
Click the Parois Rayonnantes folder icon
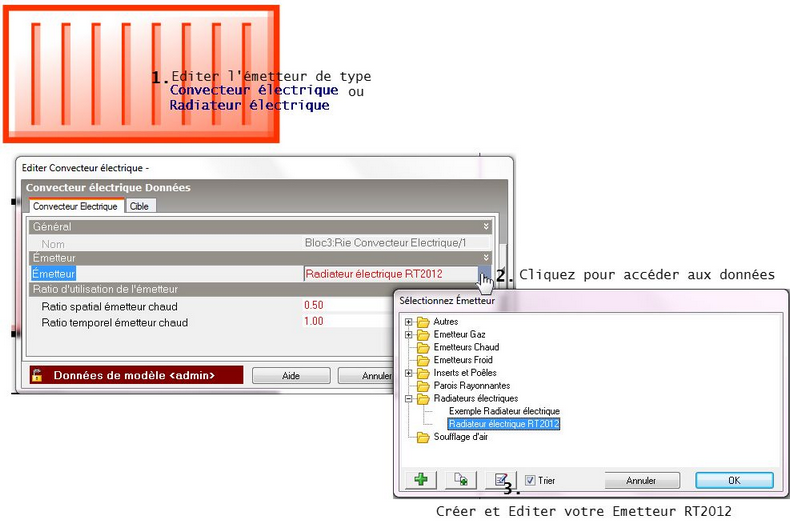[423, 386]
